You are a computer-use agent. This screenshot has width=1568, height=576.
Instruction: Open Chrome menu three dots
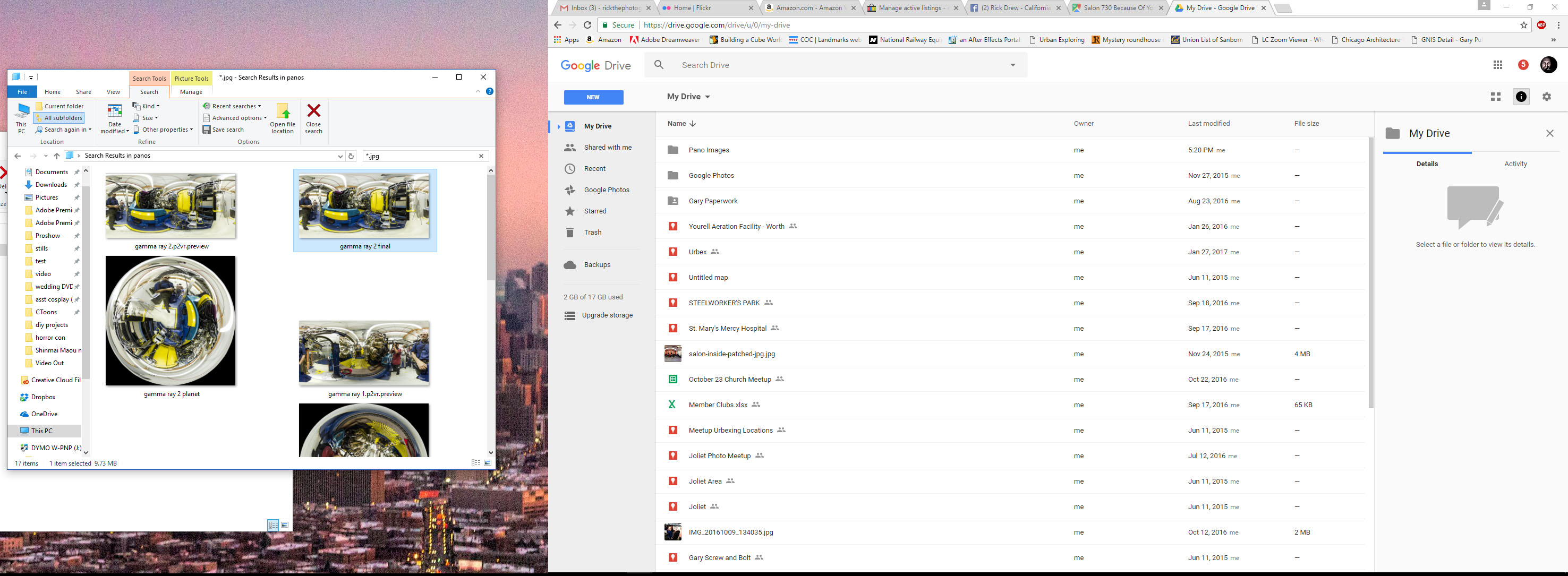click(1558, 25)
